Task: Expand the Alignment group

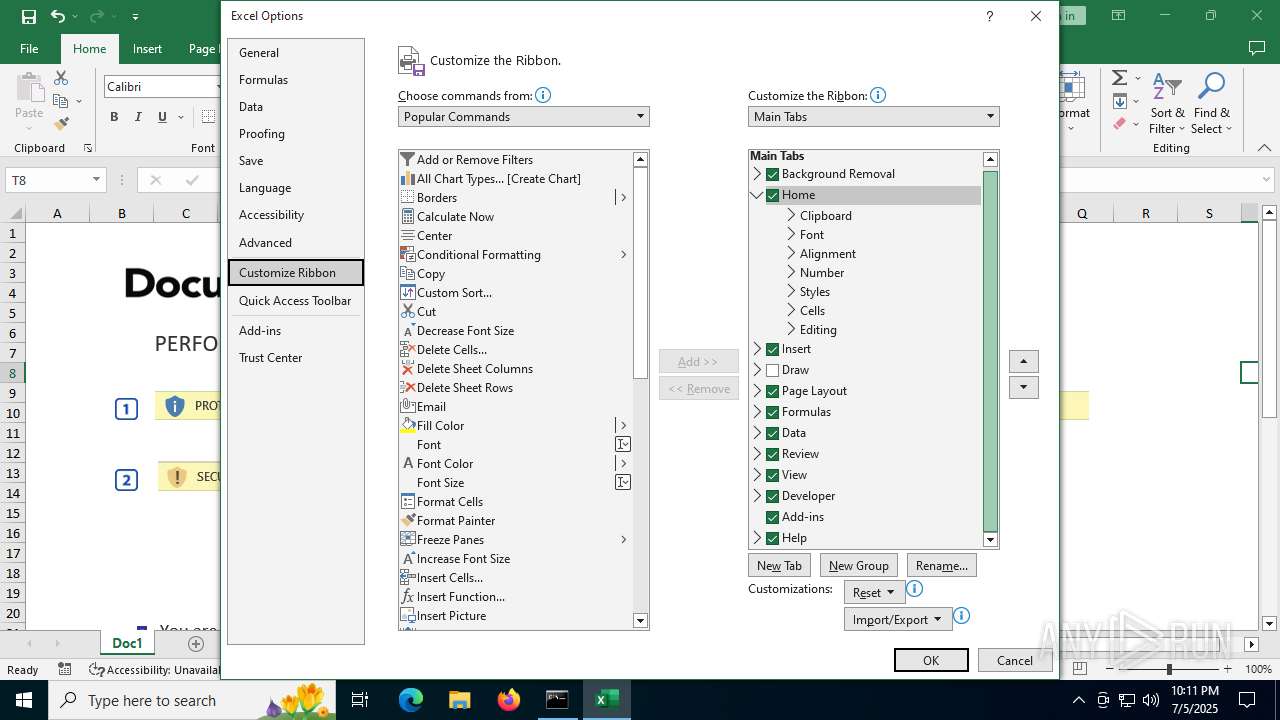Action: (791, 253)
